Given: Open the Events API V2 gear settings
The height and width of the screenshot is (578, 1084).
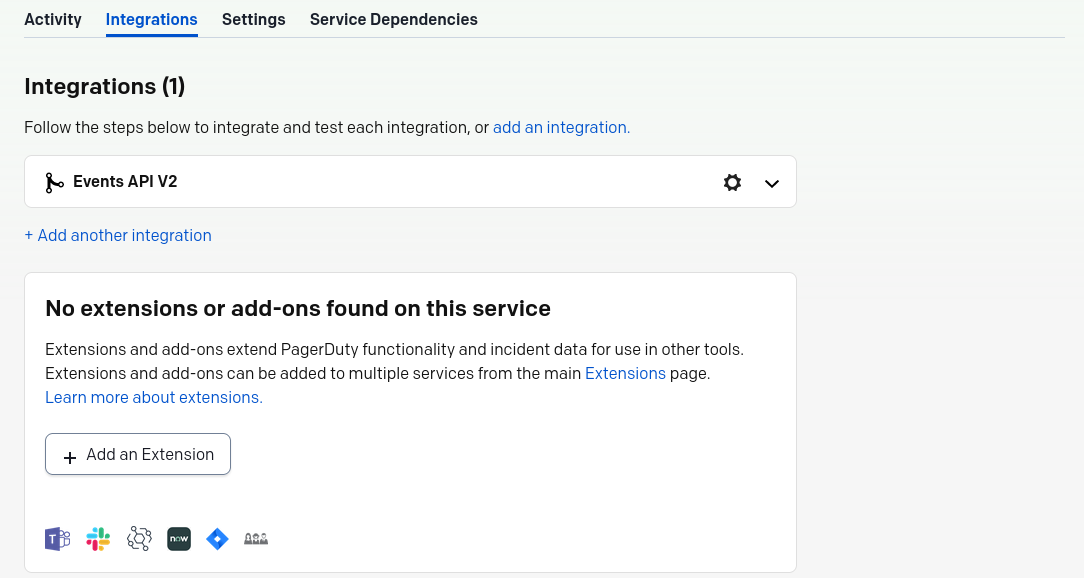Looking at the screenshot, I should click(732, 183).
